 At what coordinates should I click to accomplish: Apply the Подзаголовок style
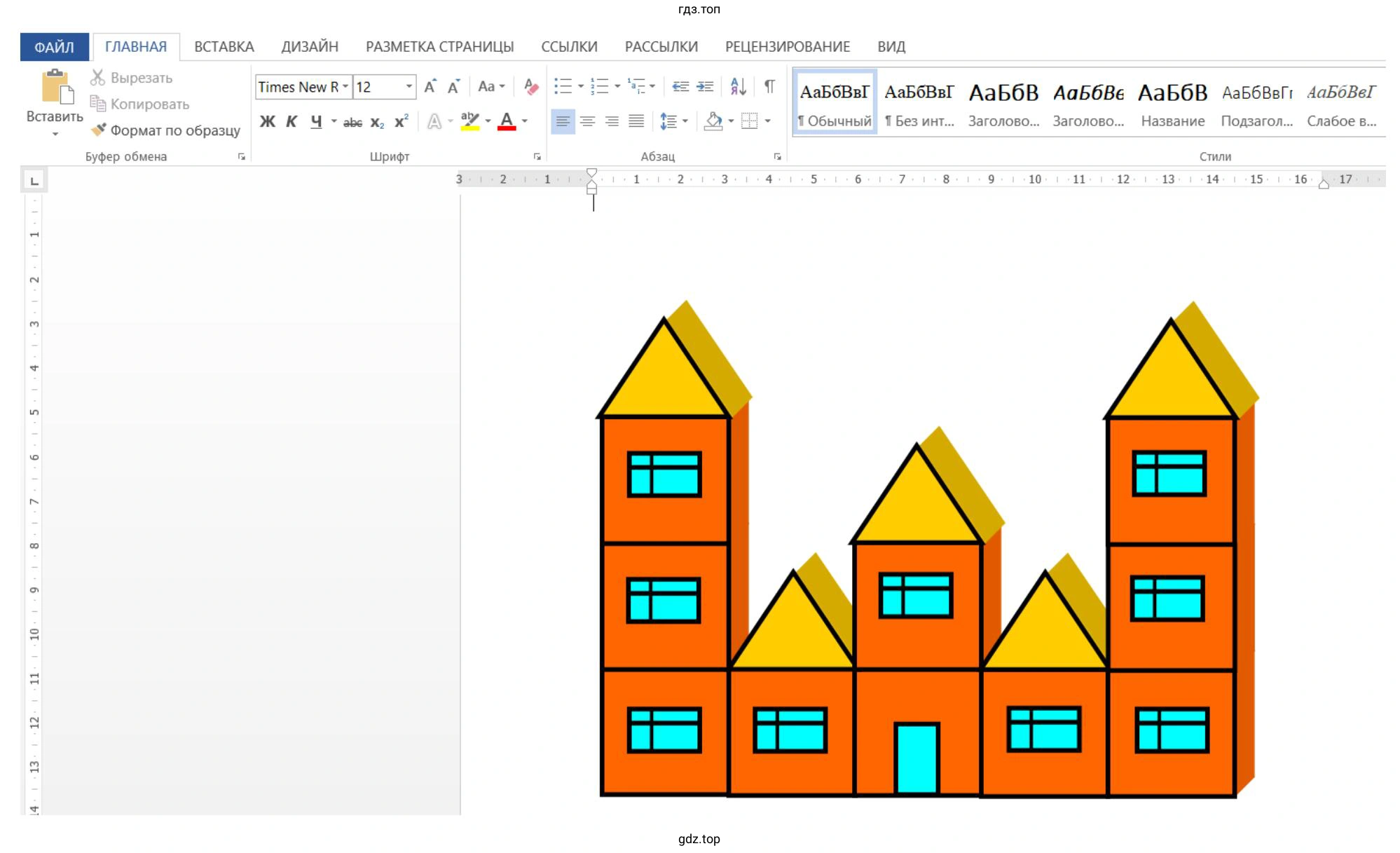click(1257, 103)
